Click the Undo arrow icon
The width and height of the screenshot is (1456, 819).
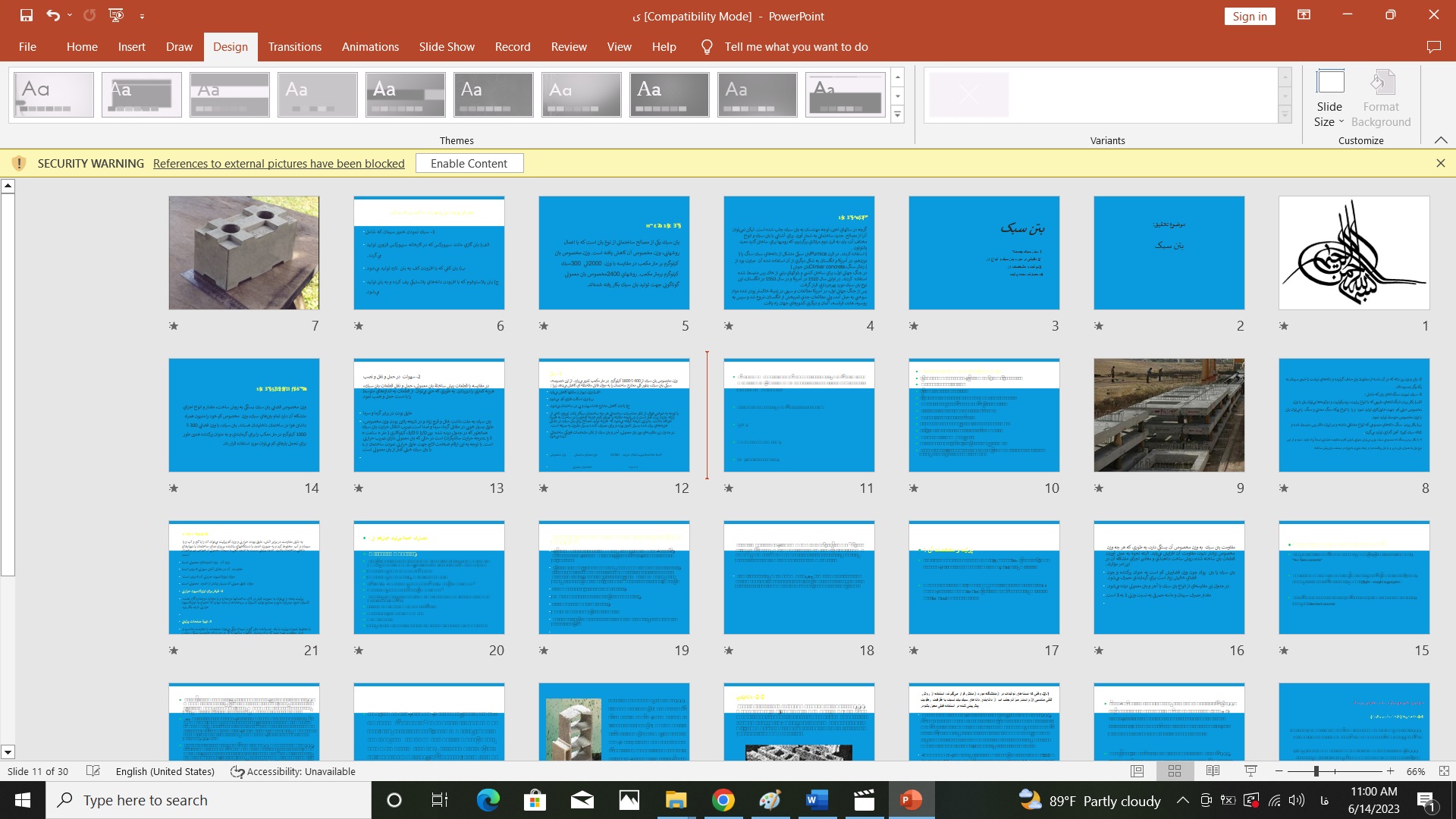click(52, 15)
